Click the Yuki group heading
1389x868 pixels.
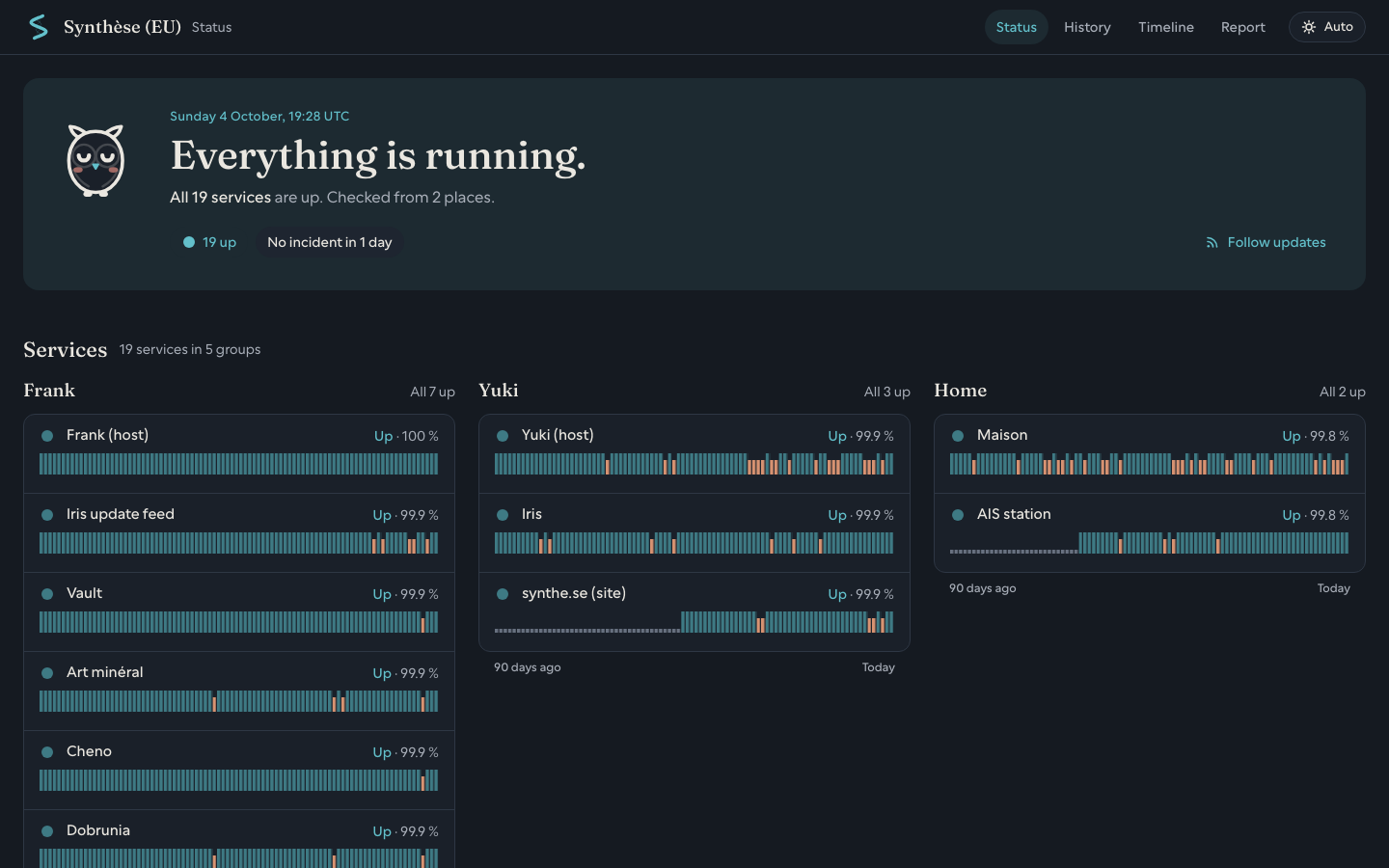click(x=499, y=391)
